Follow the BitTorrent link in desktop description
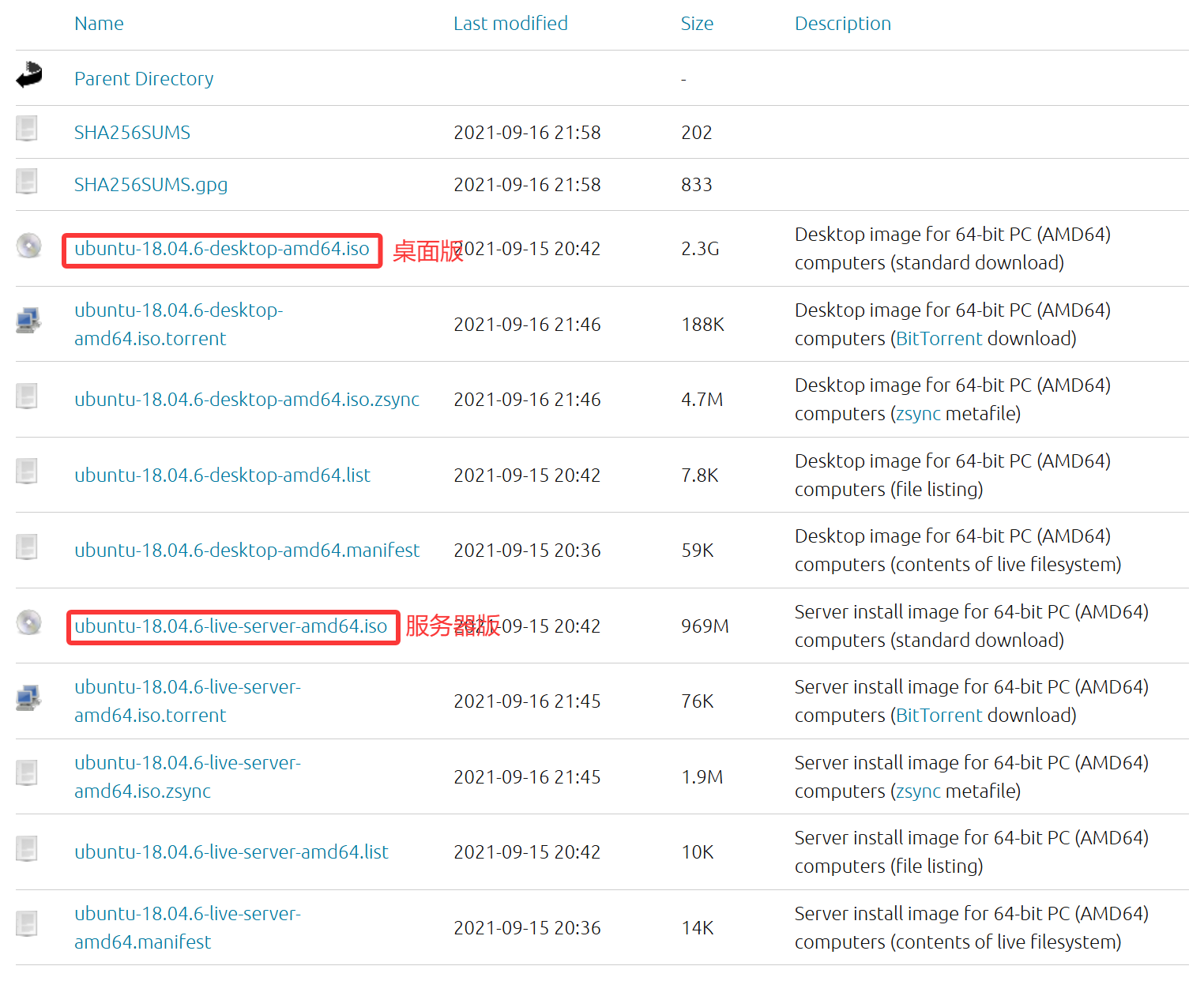This screenshot has height=981, width=1204. tap(939, 339)
